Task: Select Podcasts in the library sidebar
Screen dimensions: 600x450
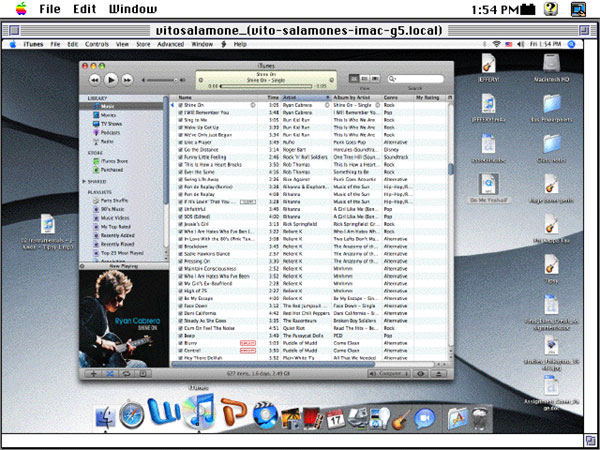Action: pos(111,130)
